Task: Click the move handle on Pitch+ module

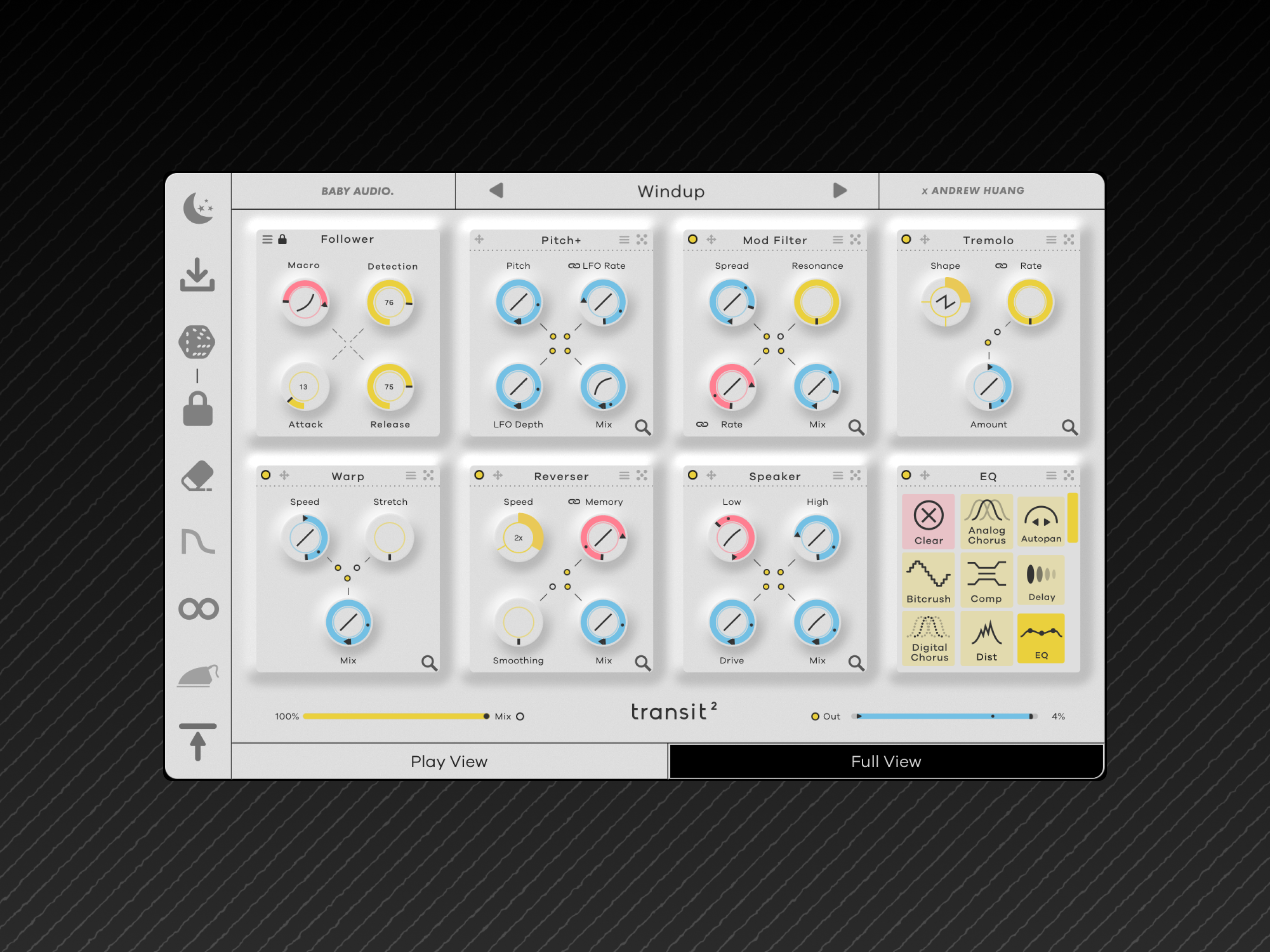Action: click(x=479, y=239)
